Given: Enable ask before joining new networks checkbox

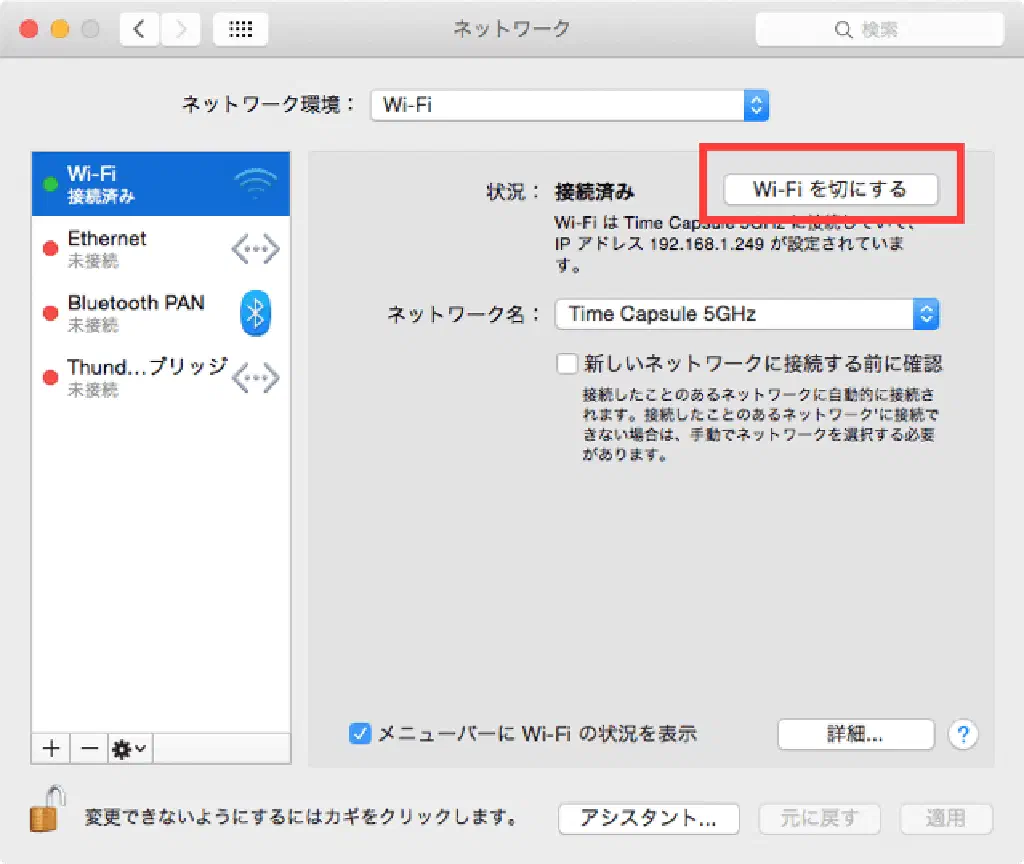Looking at the screenshot, I should (x=568, y=363).
